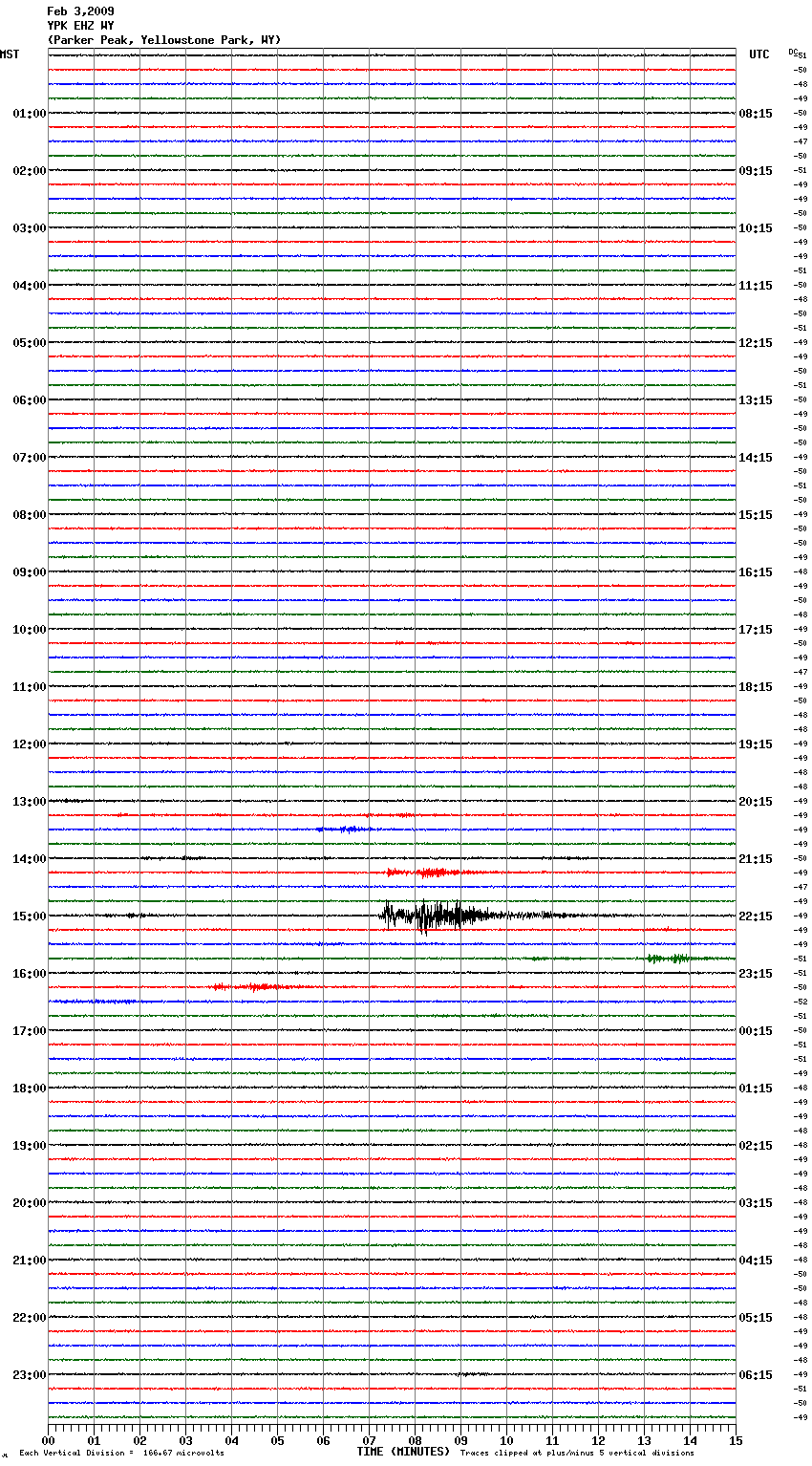Viewport: 812px width, 1466px height.
Task: Click the '00:15' UTC time label
Action: coord(756,1031)
